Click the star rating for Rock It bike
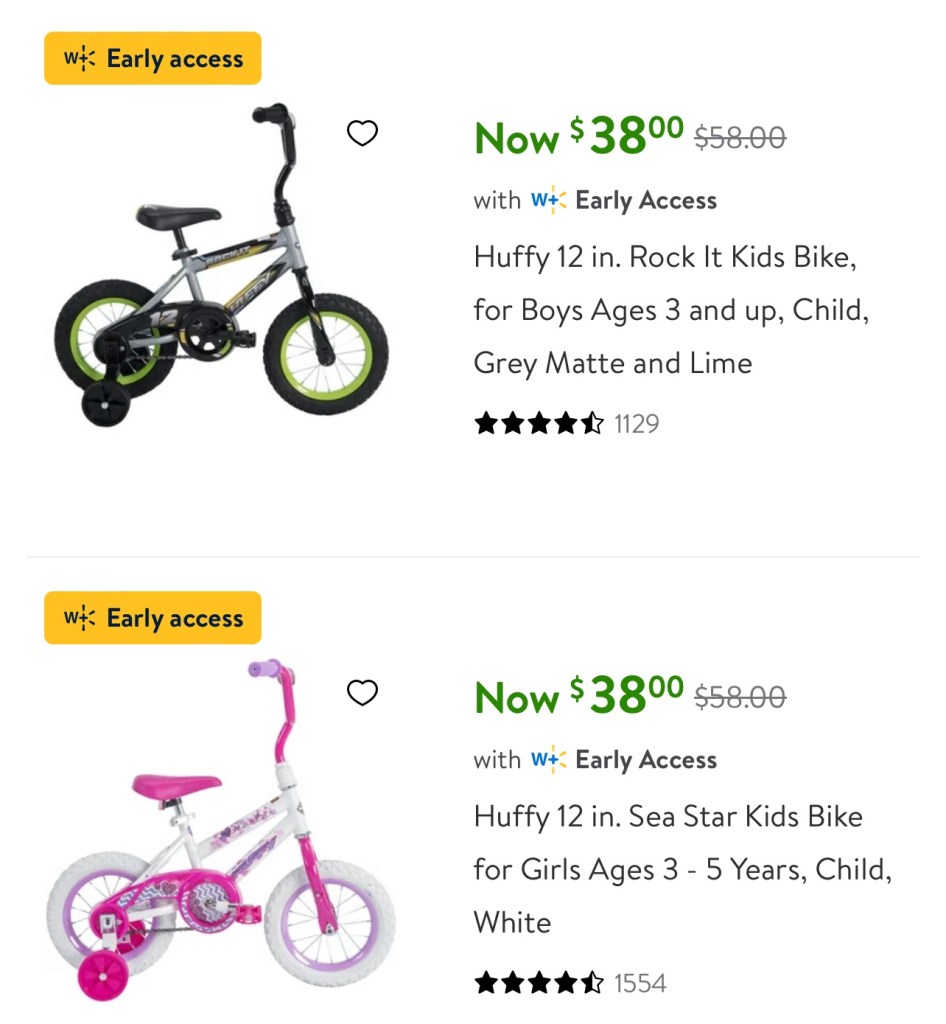This screenshot has width=946, height=1024. [539, 424]
